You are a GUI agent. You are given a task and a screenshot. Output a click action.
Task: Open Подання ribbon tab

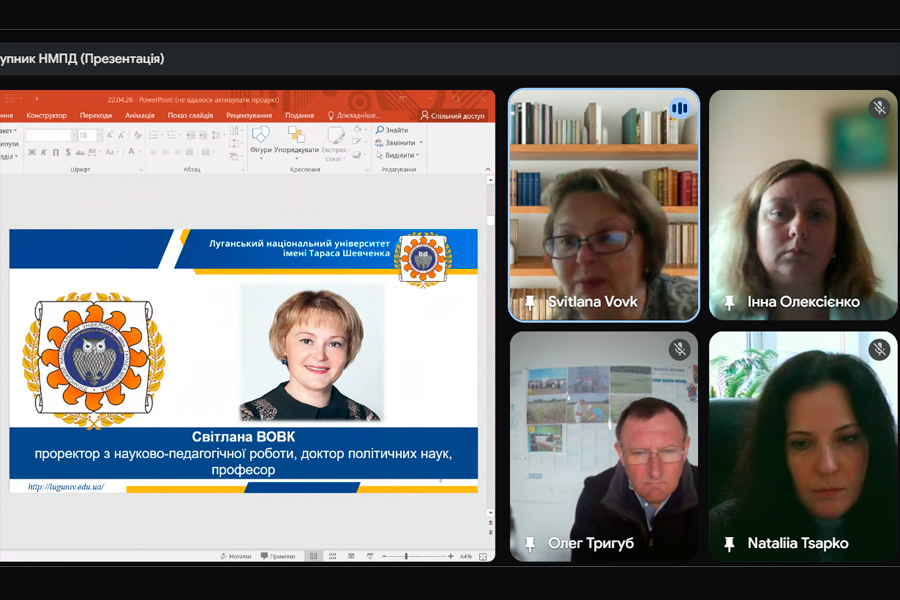coord(300,115)
